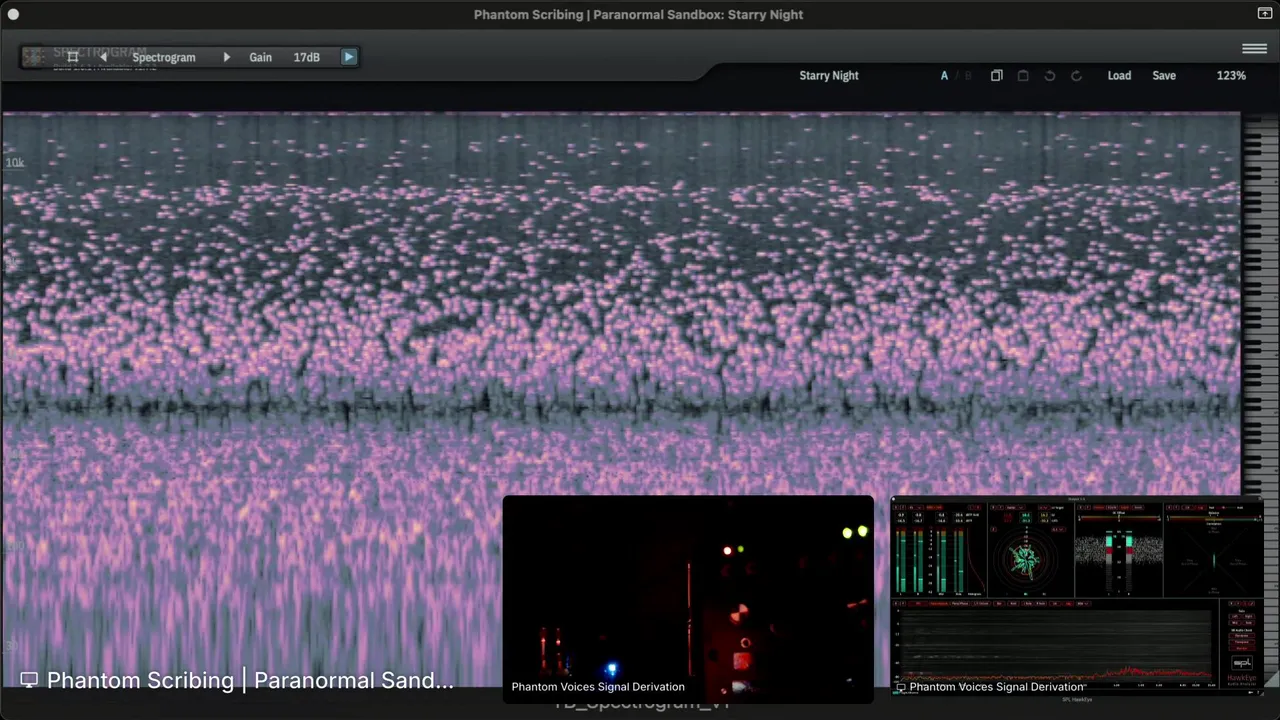The image size is (1280, 720).
Task: Click the Load preset button
Action: (1119, 75)
